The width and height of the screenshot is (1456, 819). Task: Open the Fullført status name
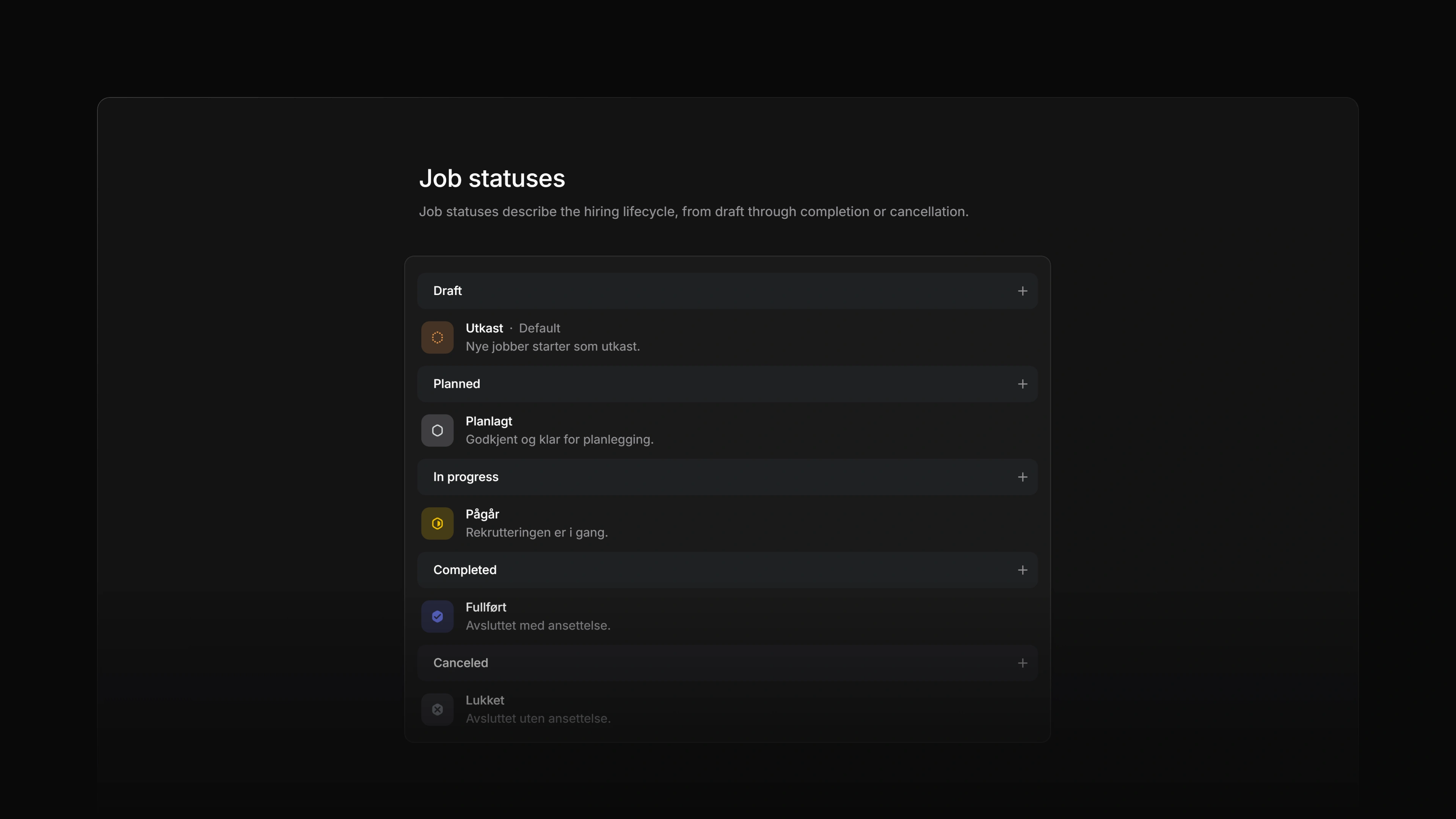[485, 607]
